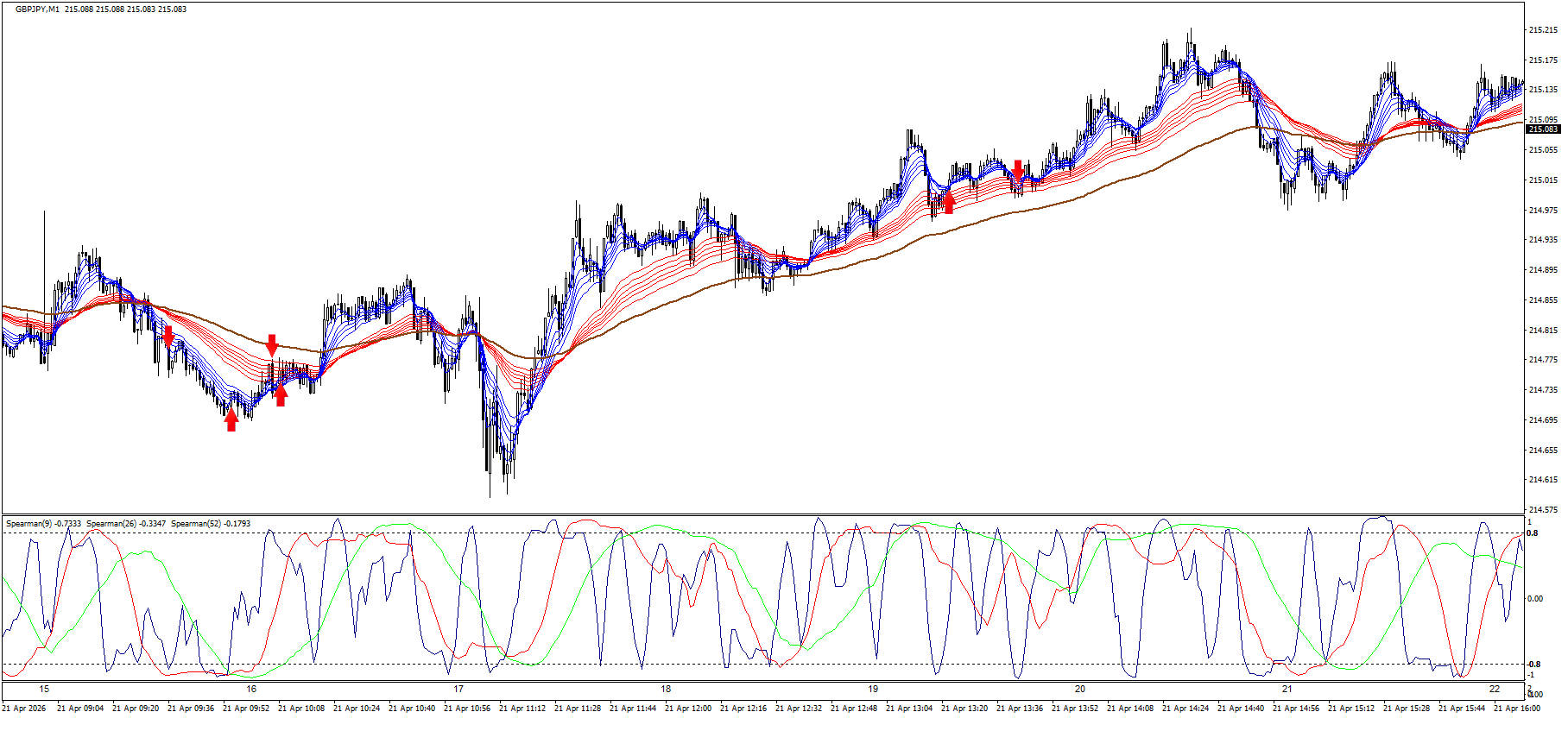Click the 214.575 price scale label
The height and width of the screenshot is (731, 1568).
tap(1543, 510)
